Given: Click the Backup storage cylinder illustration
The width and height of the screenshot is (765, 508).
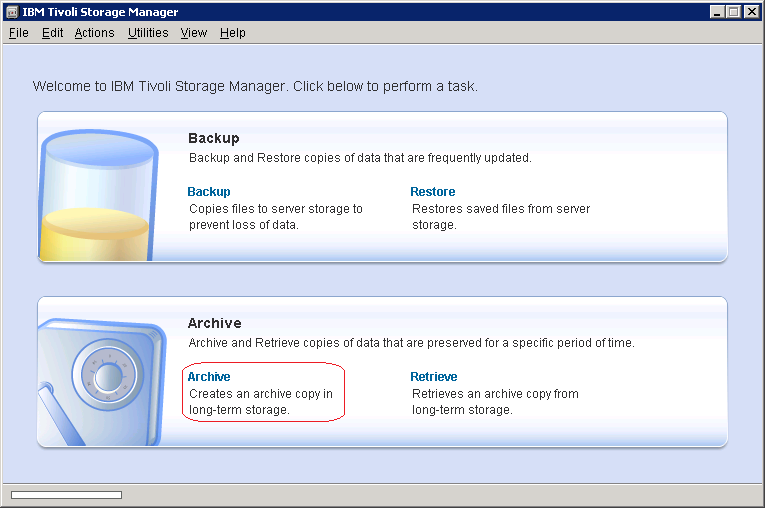Looking at the screenshot, I should click(98, 196).
